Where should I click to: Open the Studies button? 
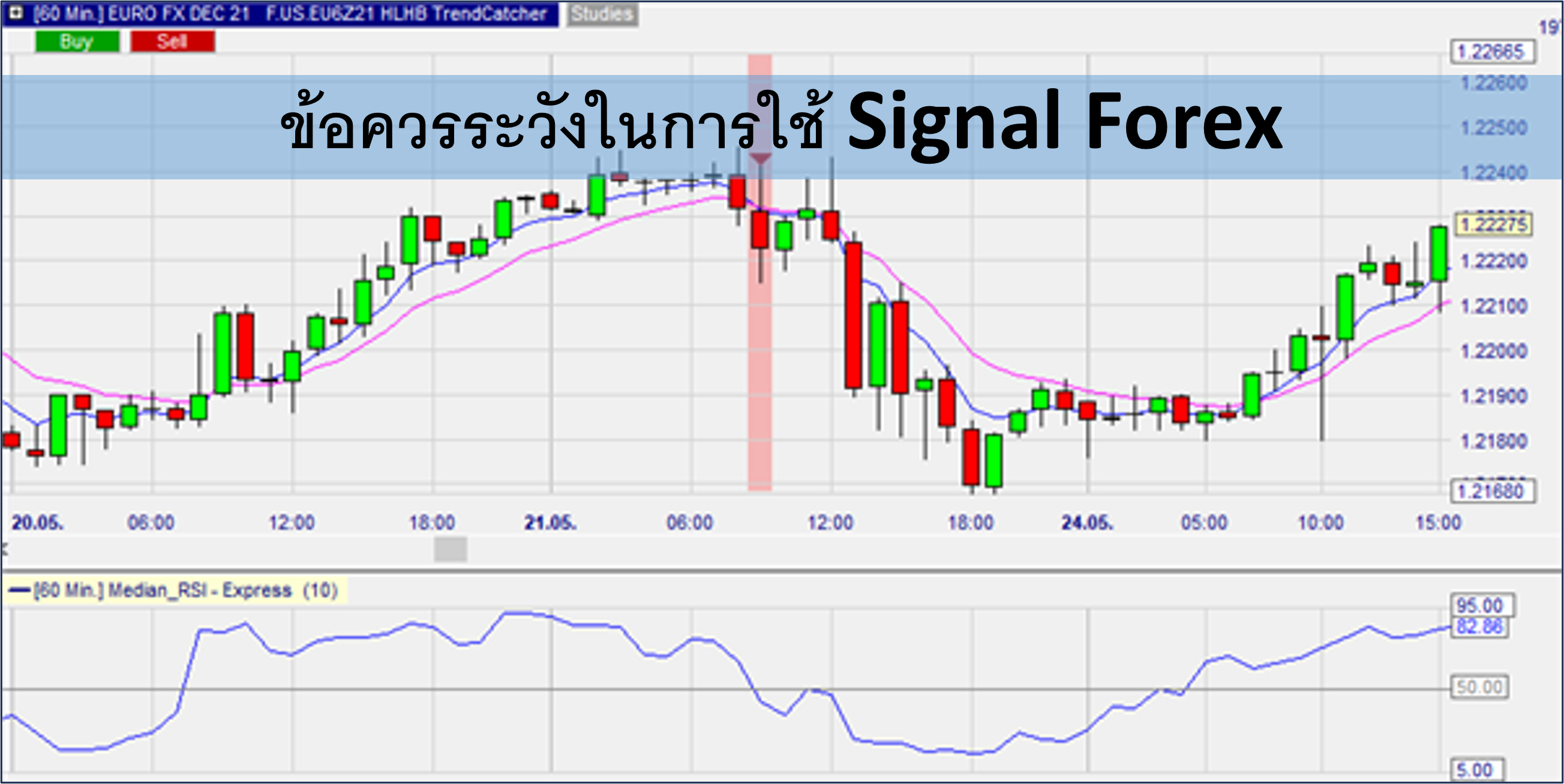click(602, 14)
